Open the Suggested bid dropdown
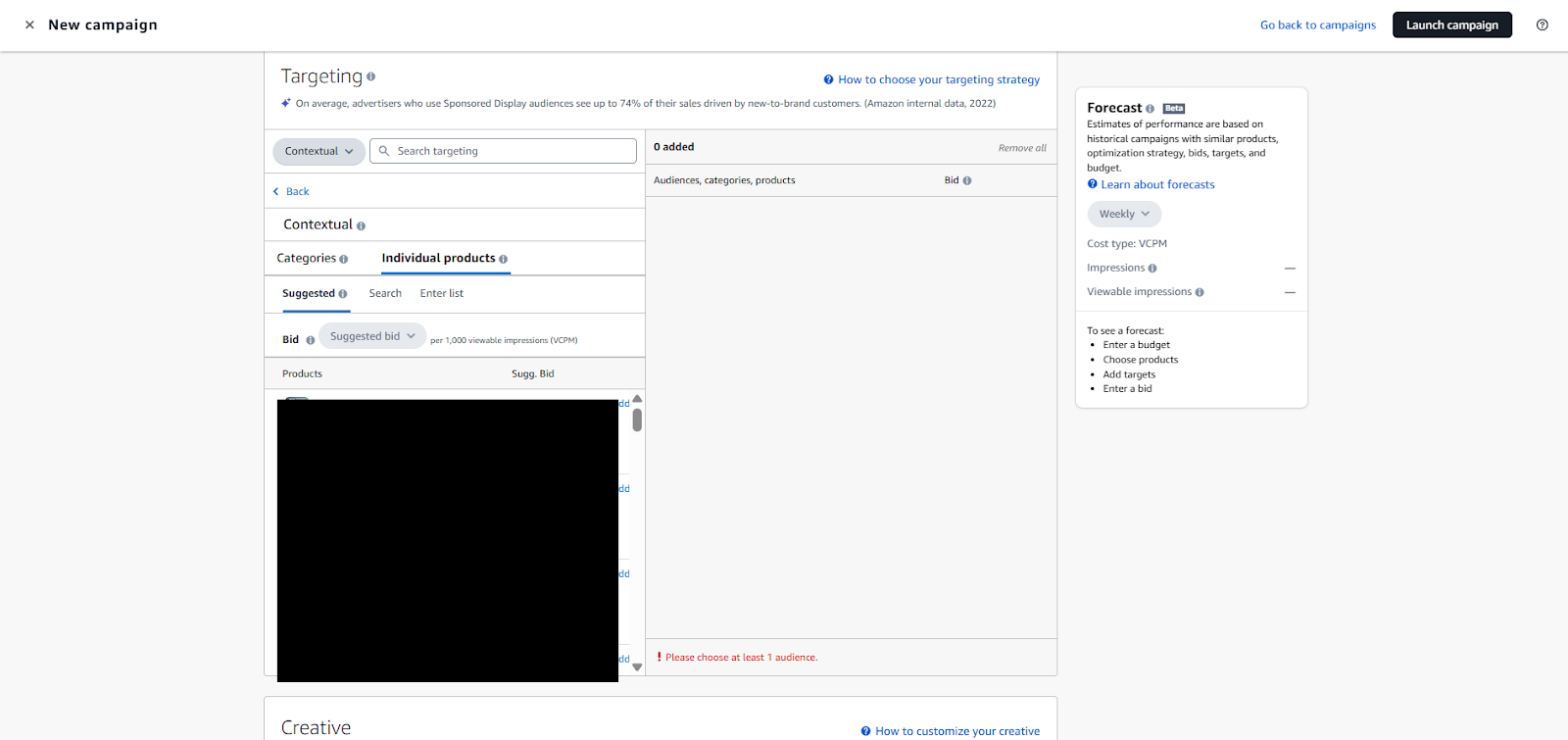 tap(372, 336)
